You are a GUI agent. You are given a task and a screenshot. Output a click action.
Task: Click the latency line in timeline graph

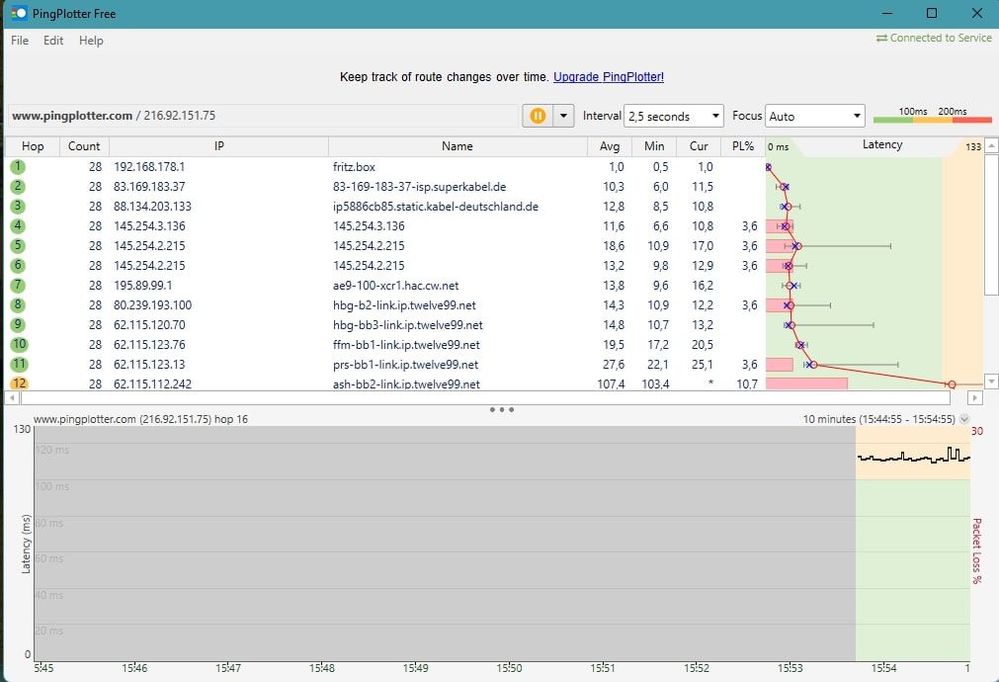pos(914,456)
